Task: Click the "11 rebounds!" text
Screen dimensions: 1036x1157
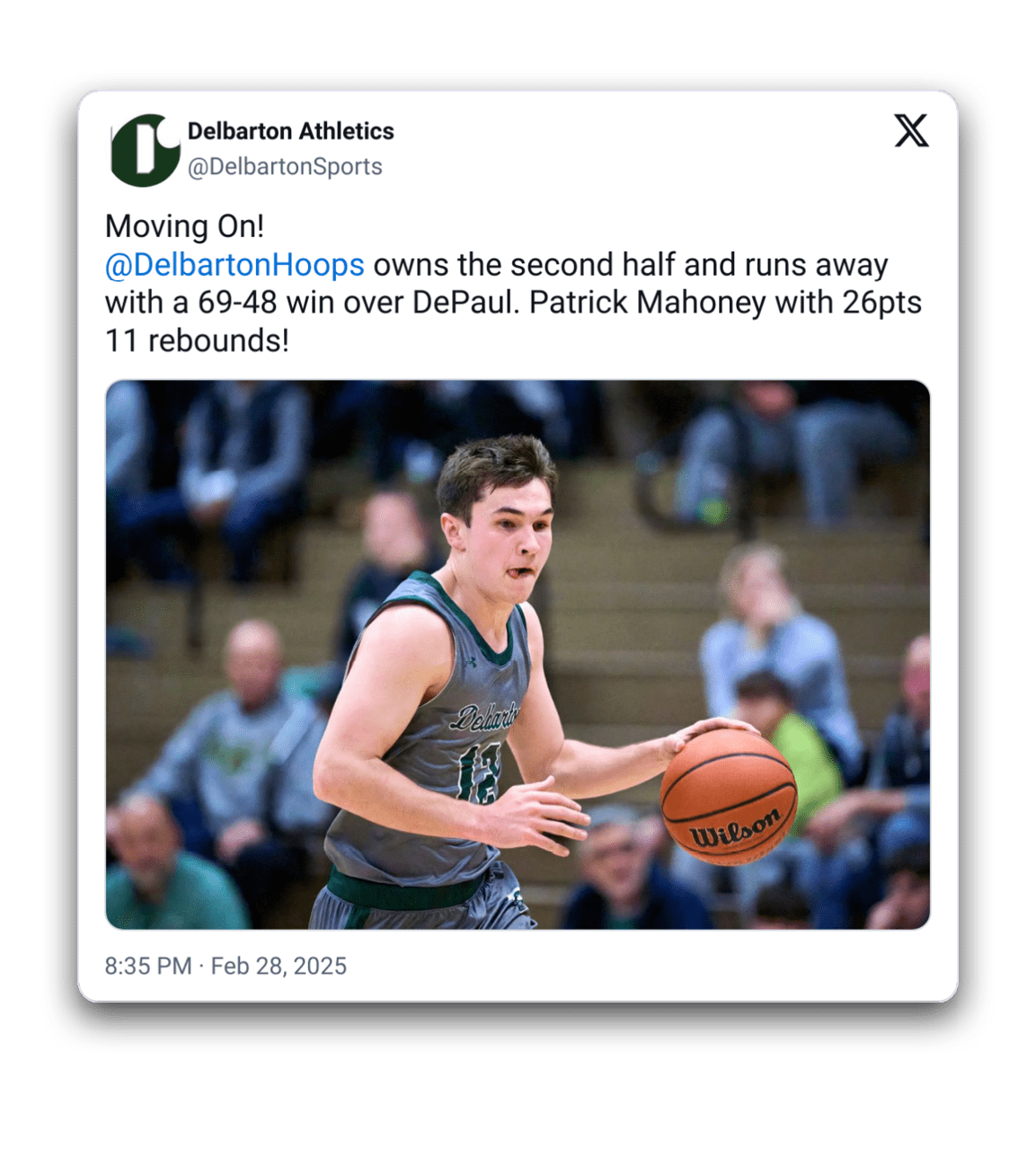Action: click(197, 341)
